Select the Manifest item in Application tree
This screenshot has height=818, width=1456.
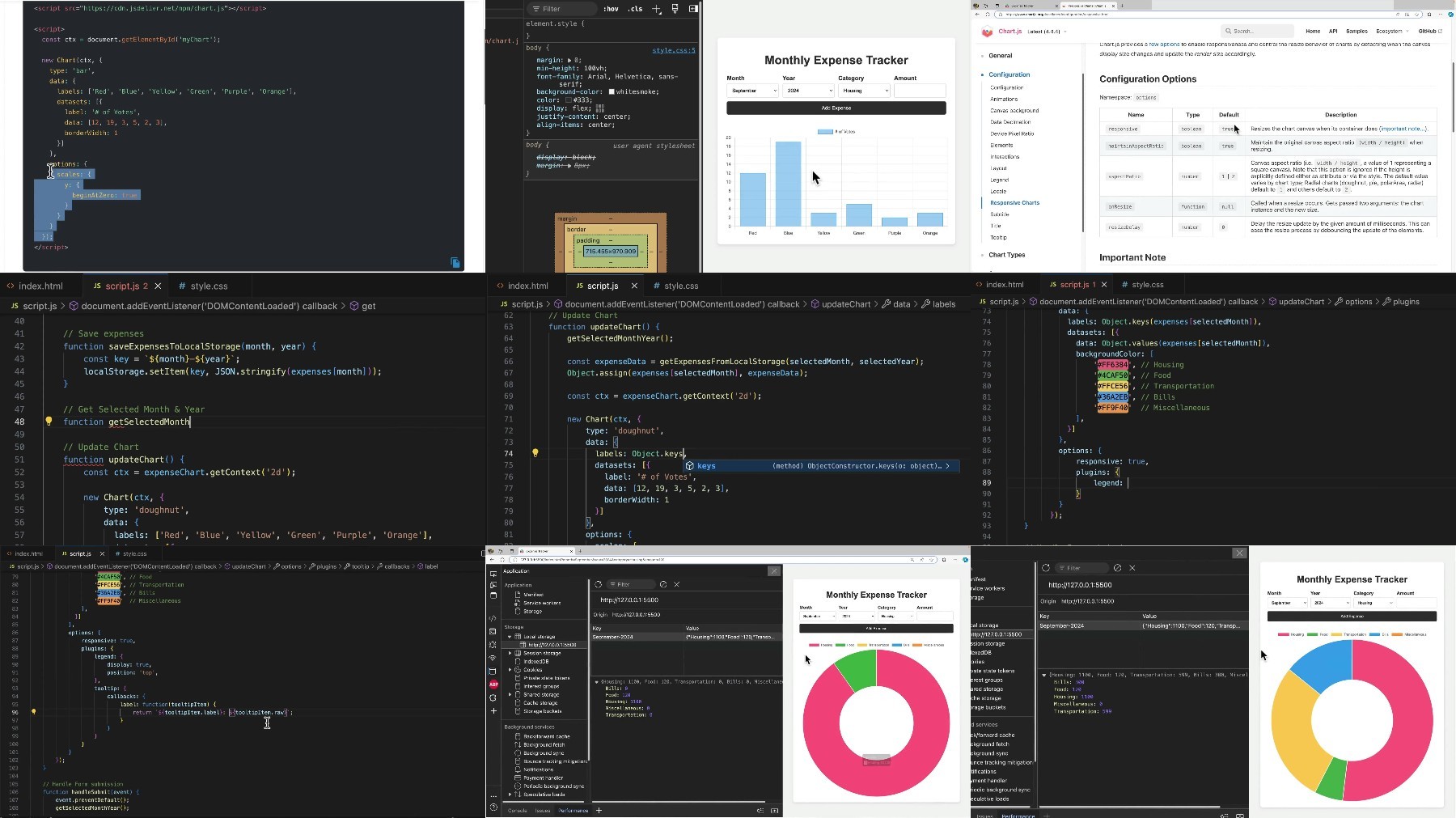(533, 595)
